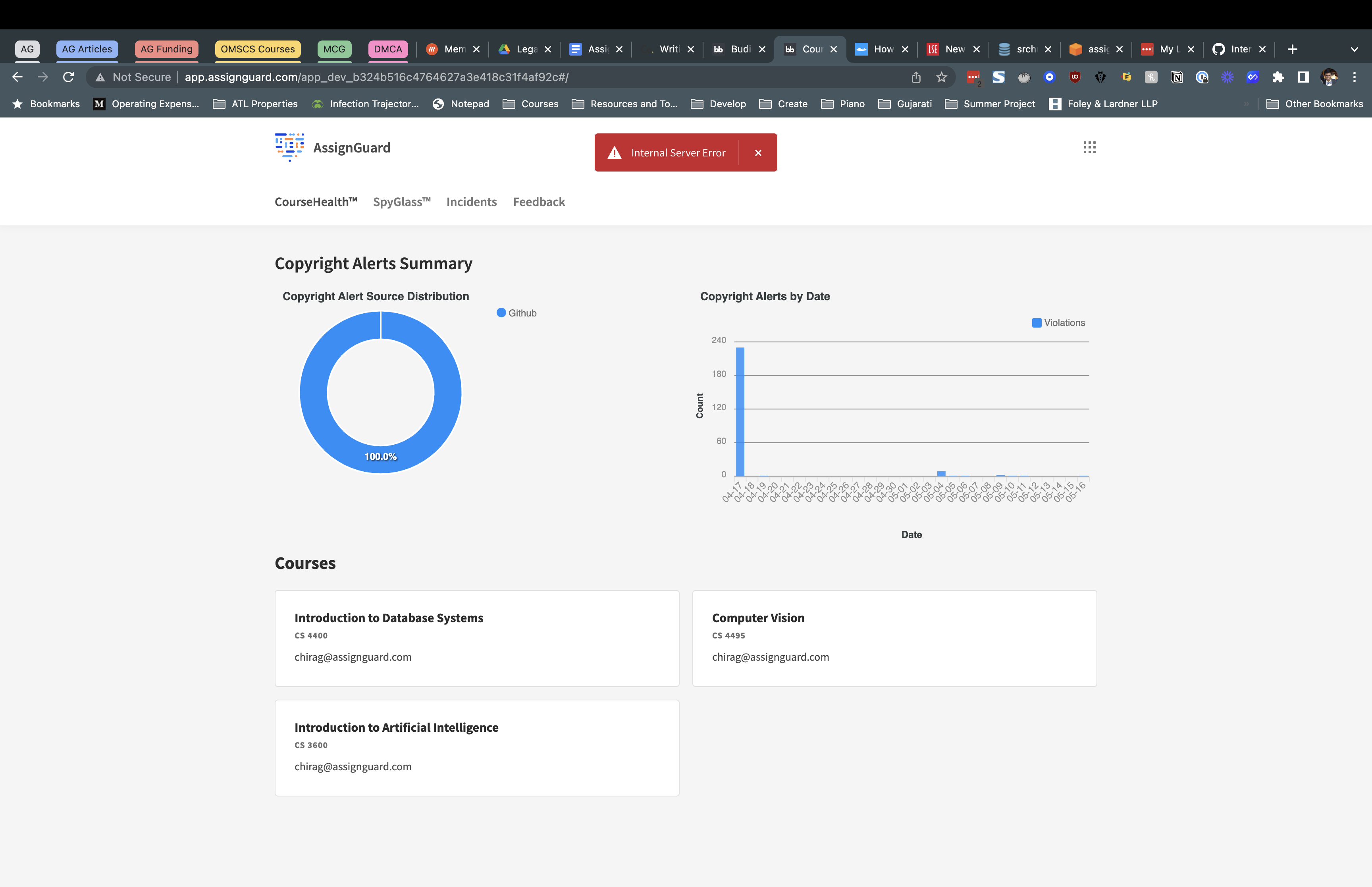
Task: Open the Computer Vision course card
Action: pyautogui.click(x=894, y=638)
